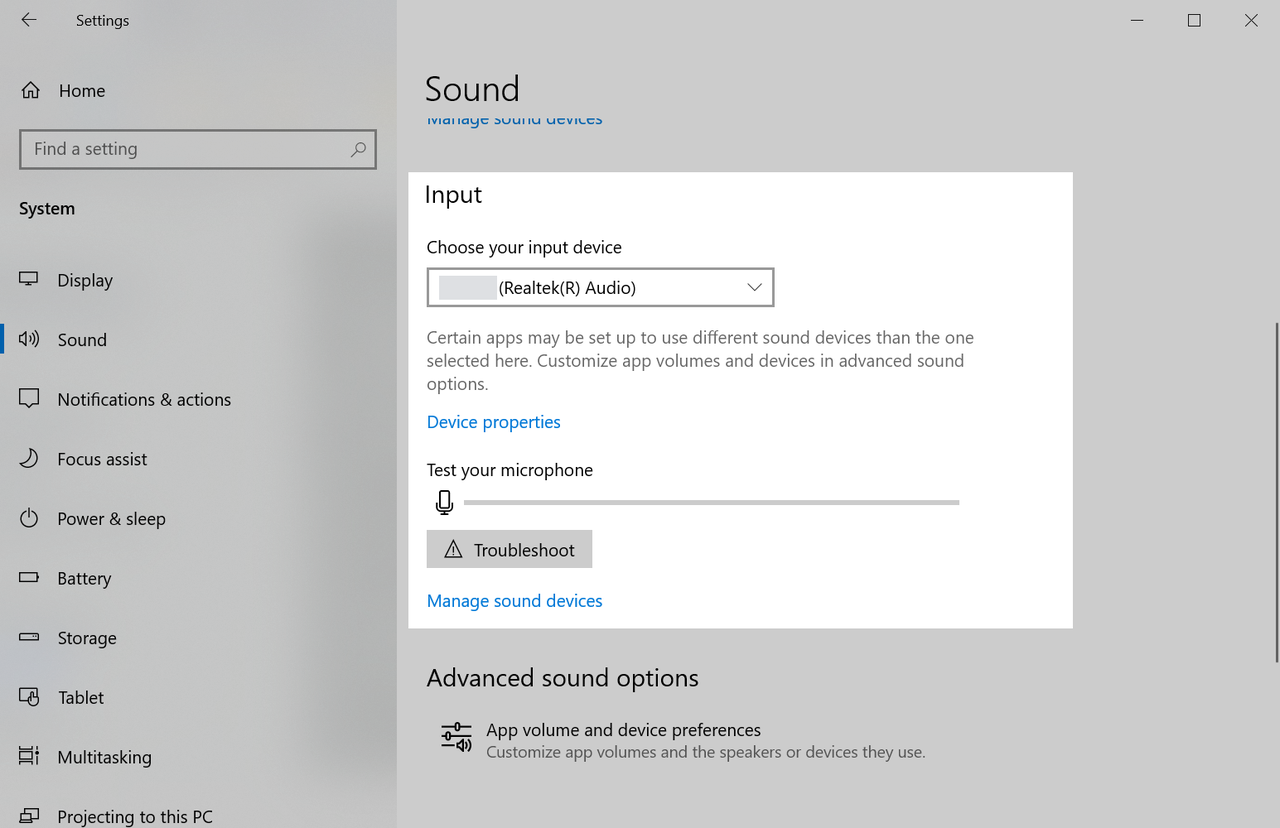The image size is (1280, 828).
Task: Open the Device properties link
Action: click(x=493, y=422)
